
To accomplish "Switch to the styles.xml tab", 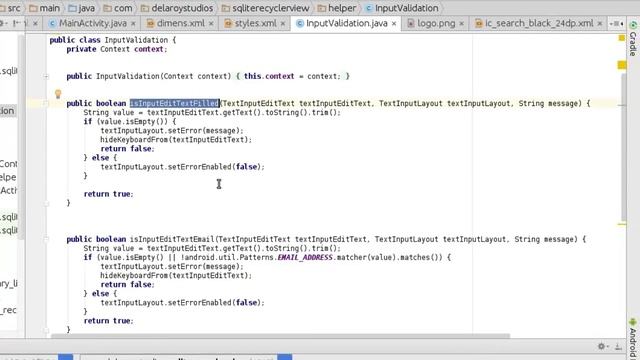I will tap(256, 24).
